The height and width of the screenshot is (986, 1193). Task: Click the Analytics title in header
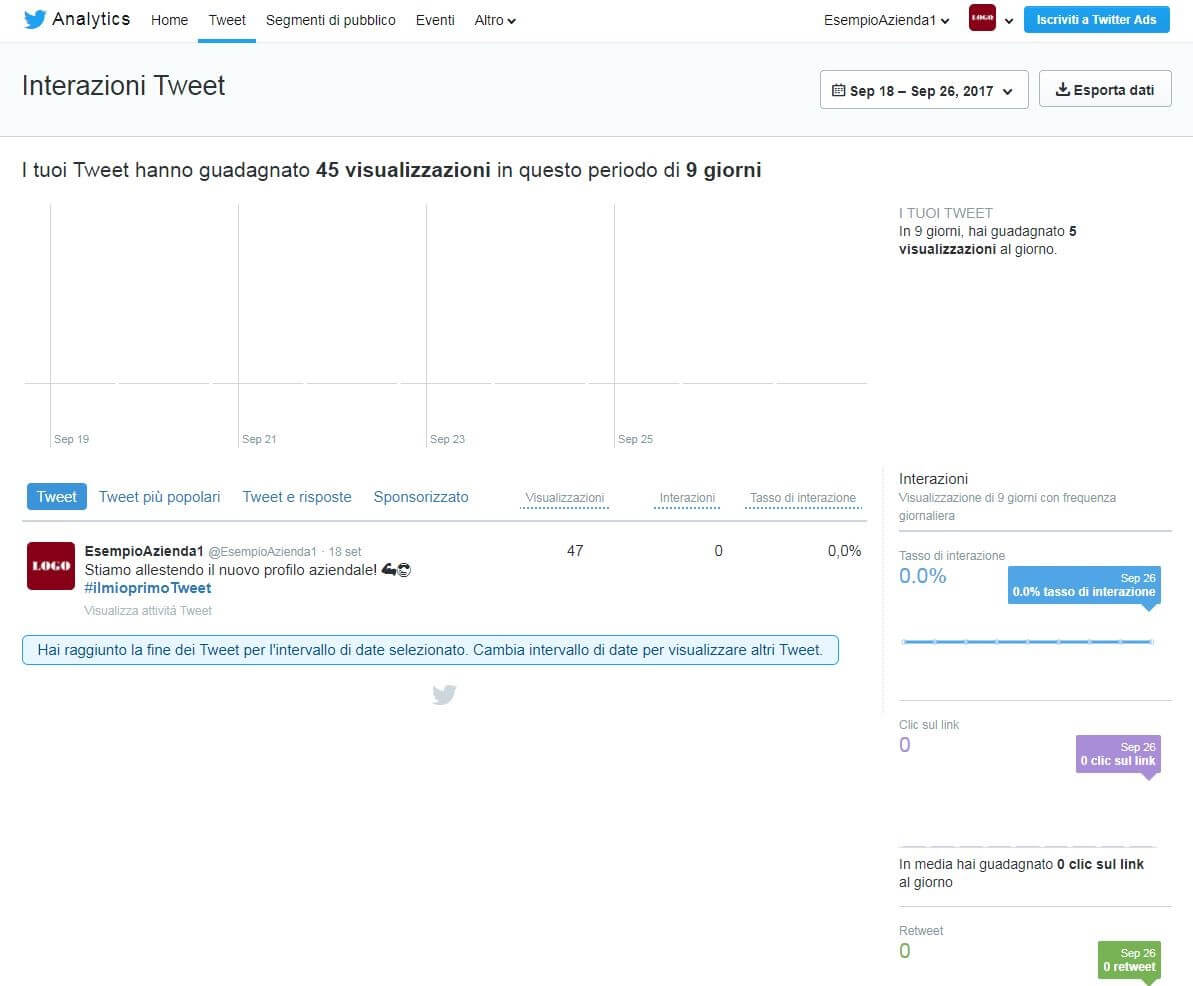click(x=91, y=19)
